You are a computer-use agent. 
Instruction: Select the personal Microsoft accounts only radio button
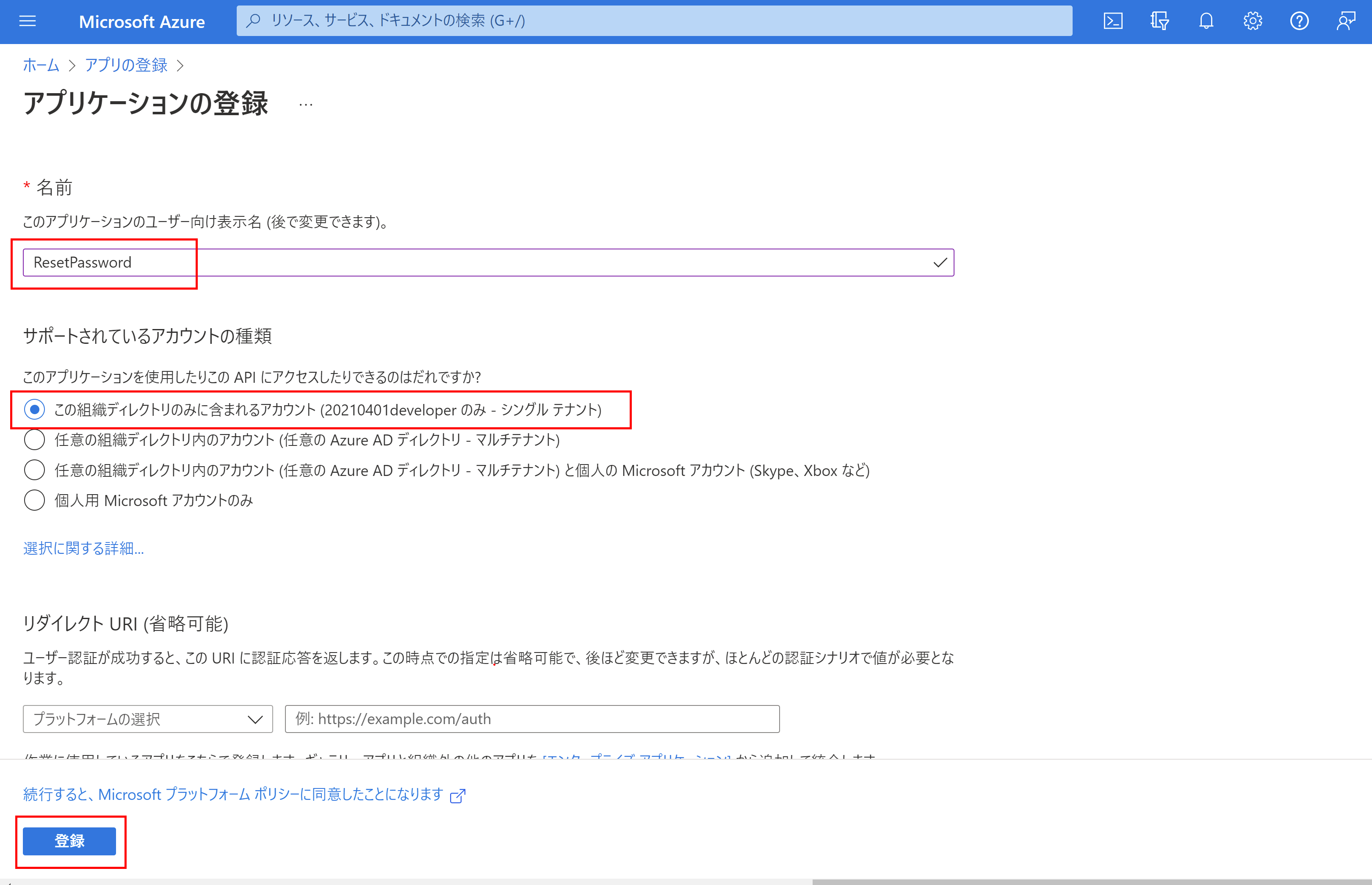click(x=34, y=501)
